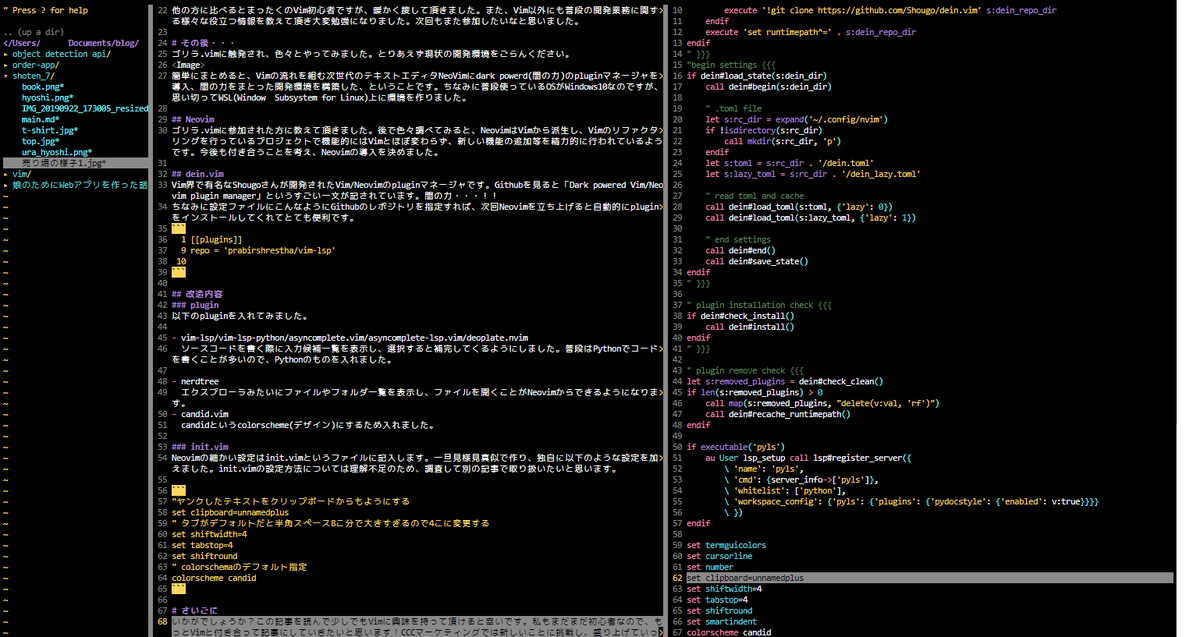This screenshot has height=637, width=1200.
Task: Click 'call dein#end()' line
Action: tap(741, 250)
